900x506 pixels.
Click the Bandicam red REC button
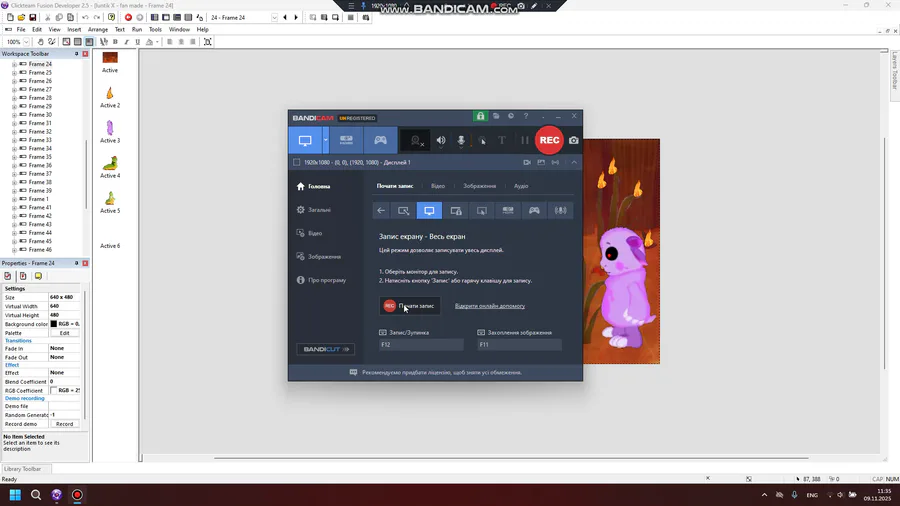tap(549, 140)
